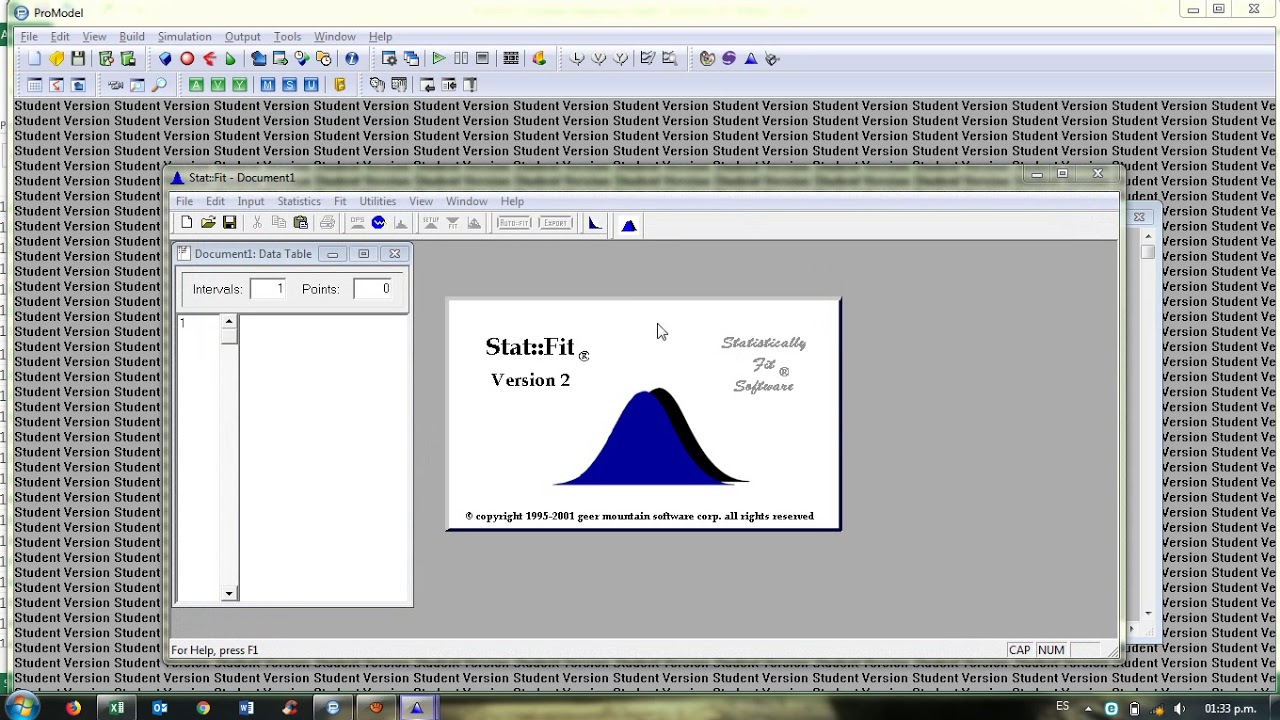Open the Stat::Fit Statistics menu

coord(299,201)
